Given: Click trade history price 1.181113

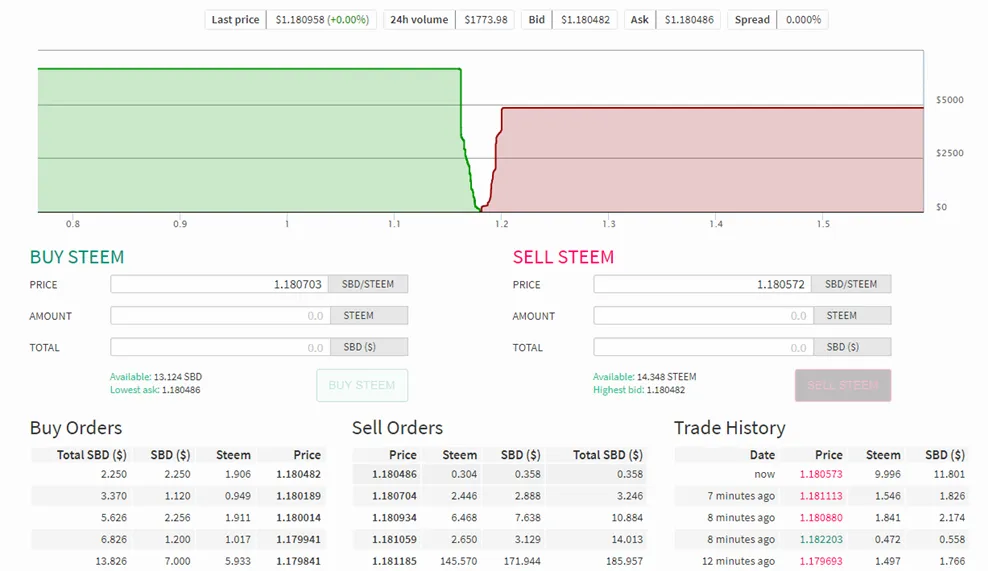Looking at the screenshot, I should pyautogui.click(x=821, y=496).
